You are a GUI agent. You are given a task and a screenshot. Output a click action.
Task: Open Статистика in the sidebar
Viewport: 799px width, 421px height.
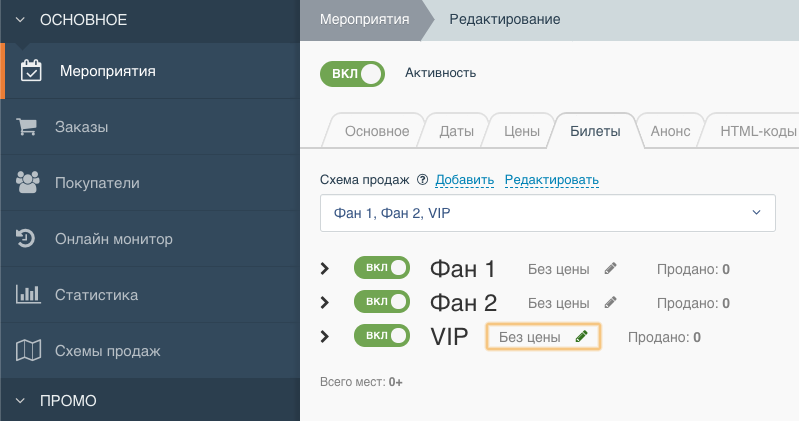tap(150, 295)
